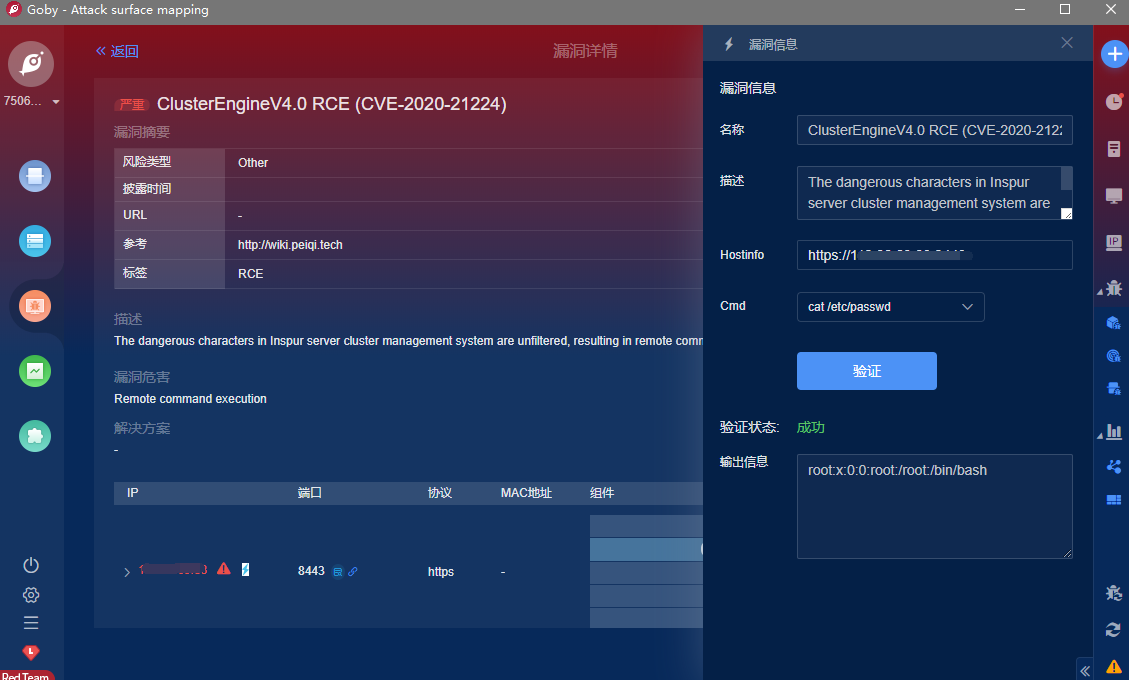
Task: Open the account dropdown arrow under logo
Action: pyautogui.click(x=56, y=102)
